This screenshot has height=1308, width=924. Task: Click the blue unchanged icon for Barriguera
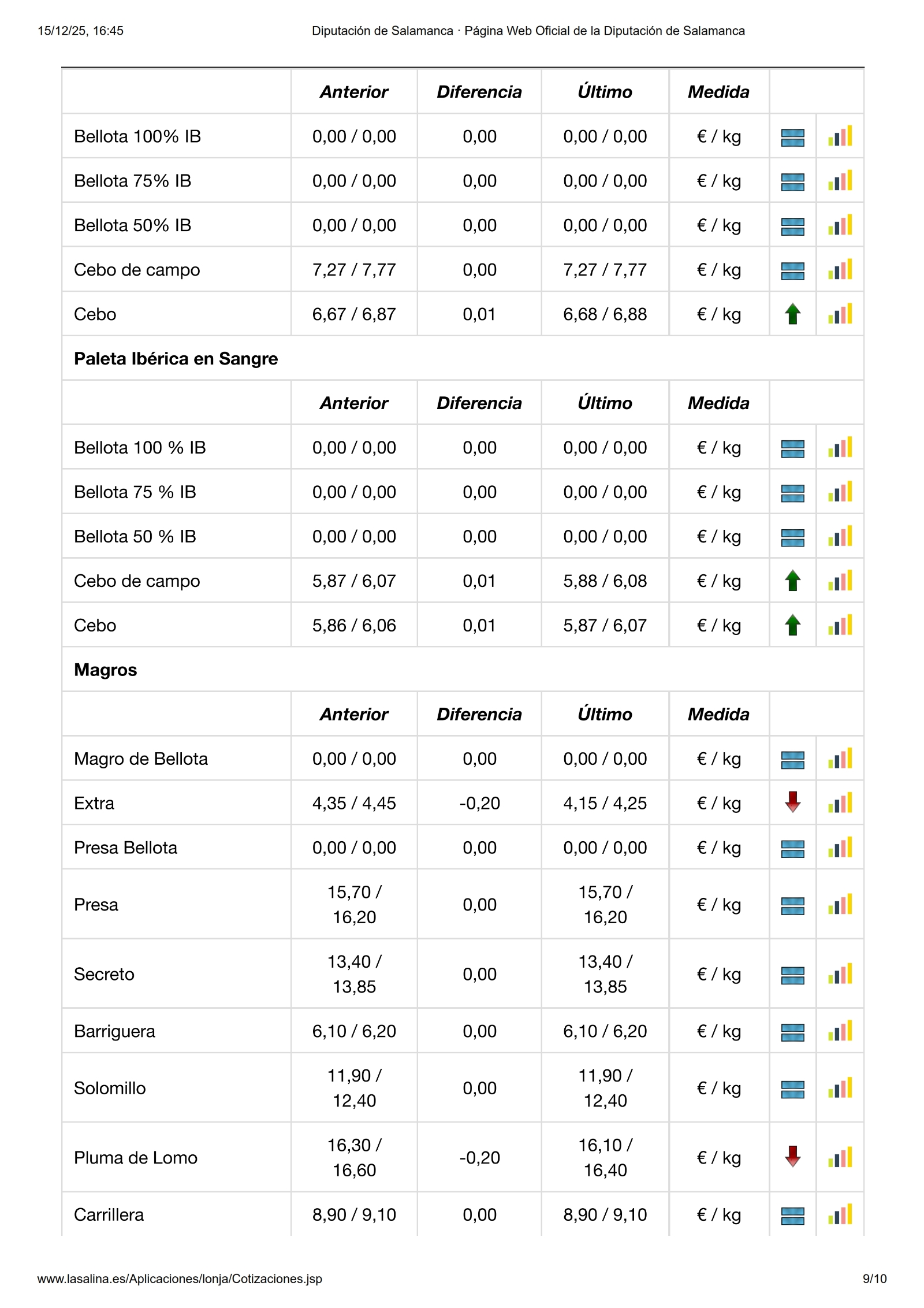[792, 1032]
